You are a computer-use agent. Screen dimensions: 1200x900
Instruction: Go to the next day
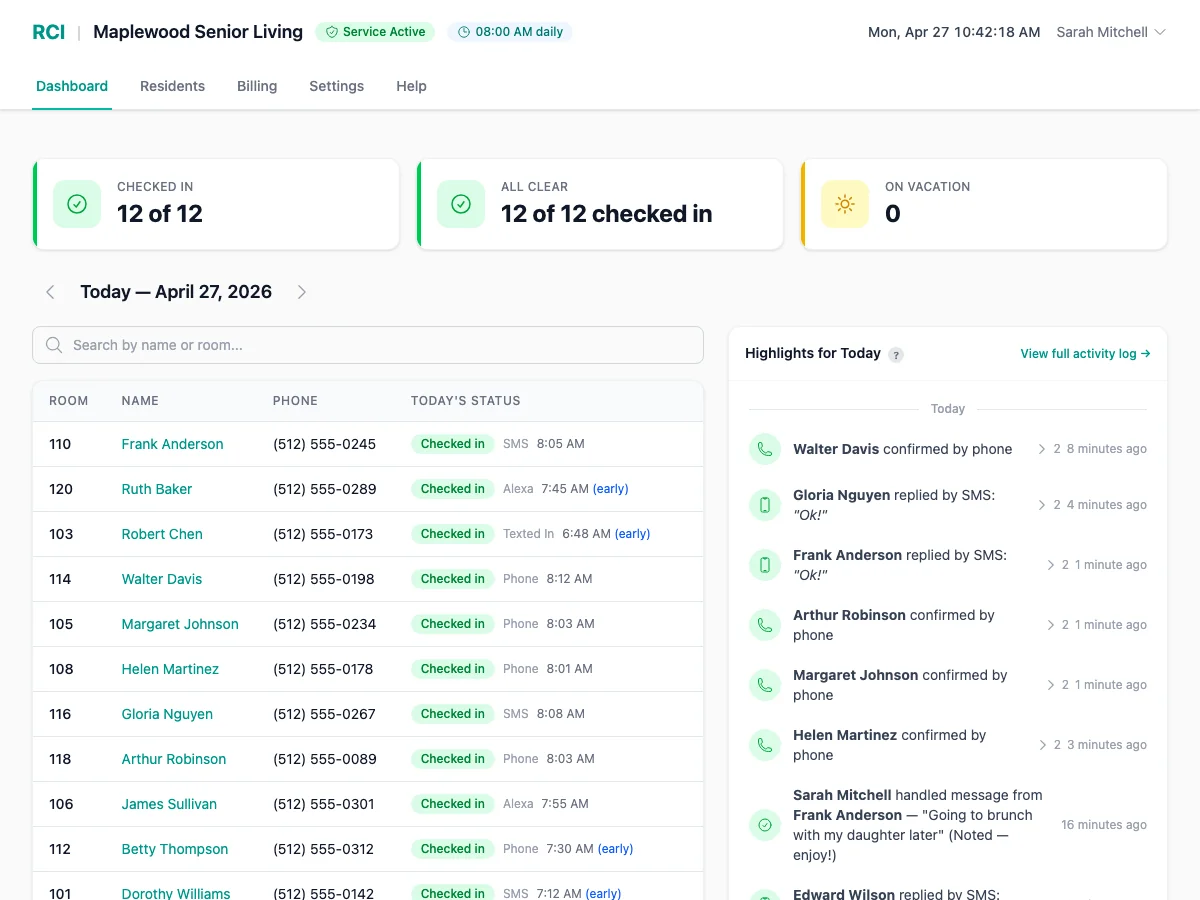302,292
